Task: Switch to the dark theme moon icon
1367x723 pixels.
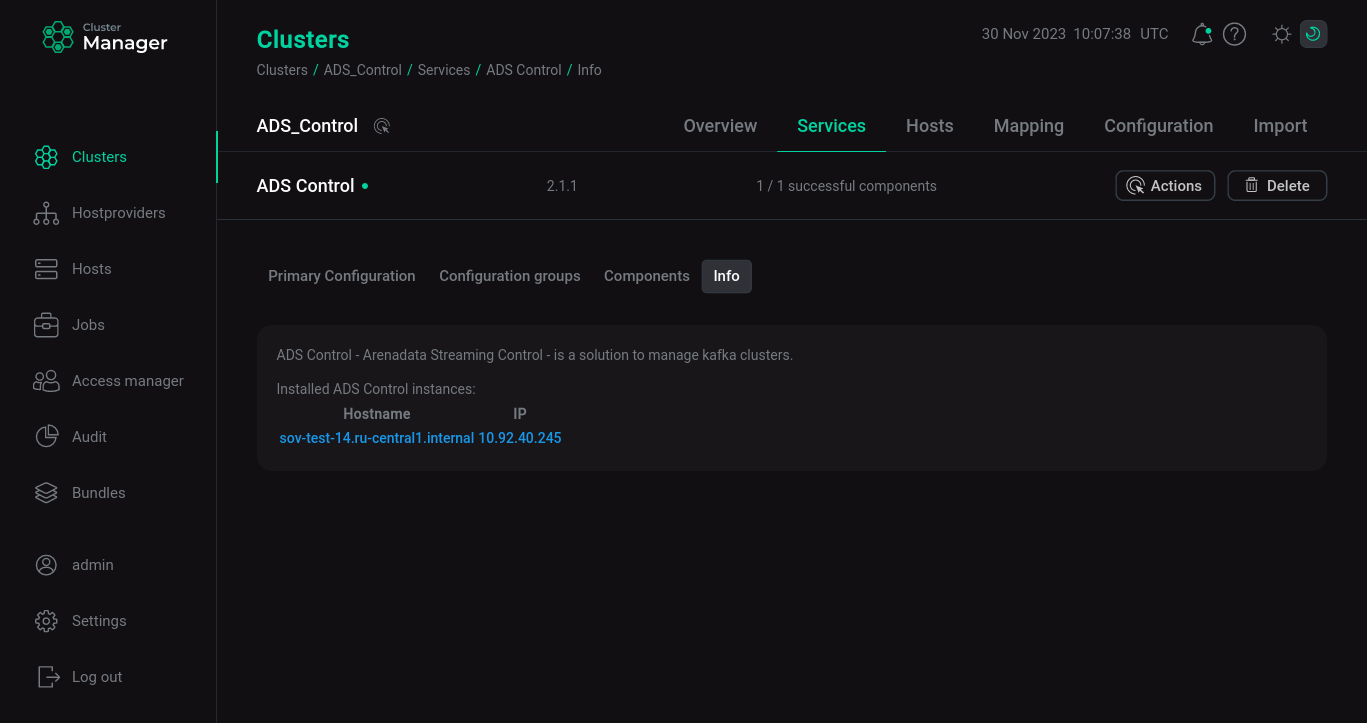Action: tap(1313, 34)
